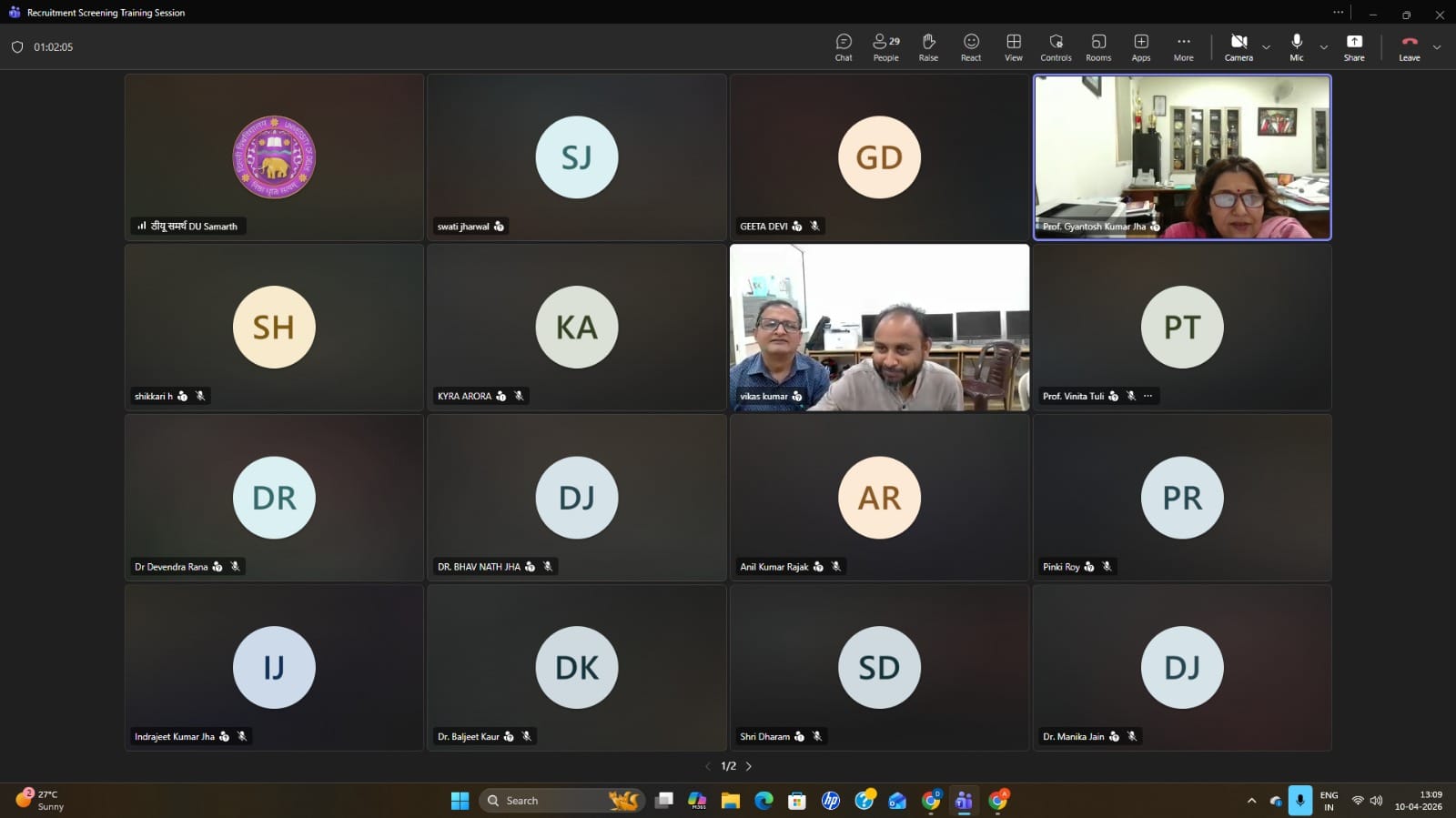1456x818 pixels.
Task: Go to next page of participants
Action: tap(749, 766)
